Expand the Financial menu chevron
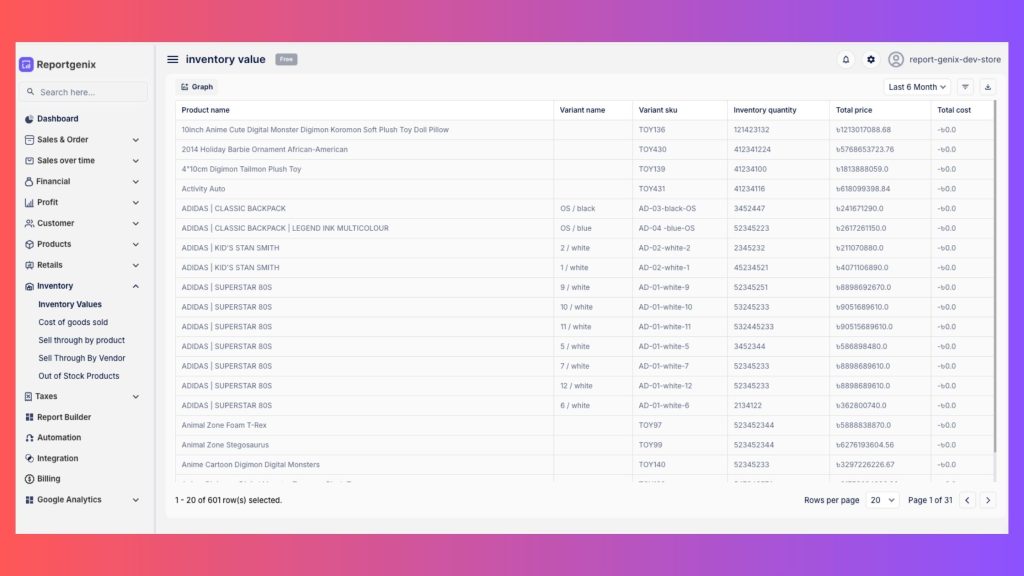Image resolution: width=1024 pixels, height=576 pixels. [136, 182]
